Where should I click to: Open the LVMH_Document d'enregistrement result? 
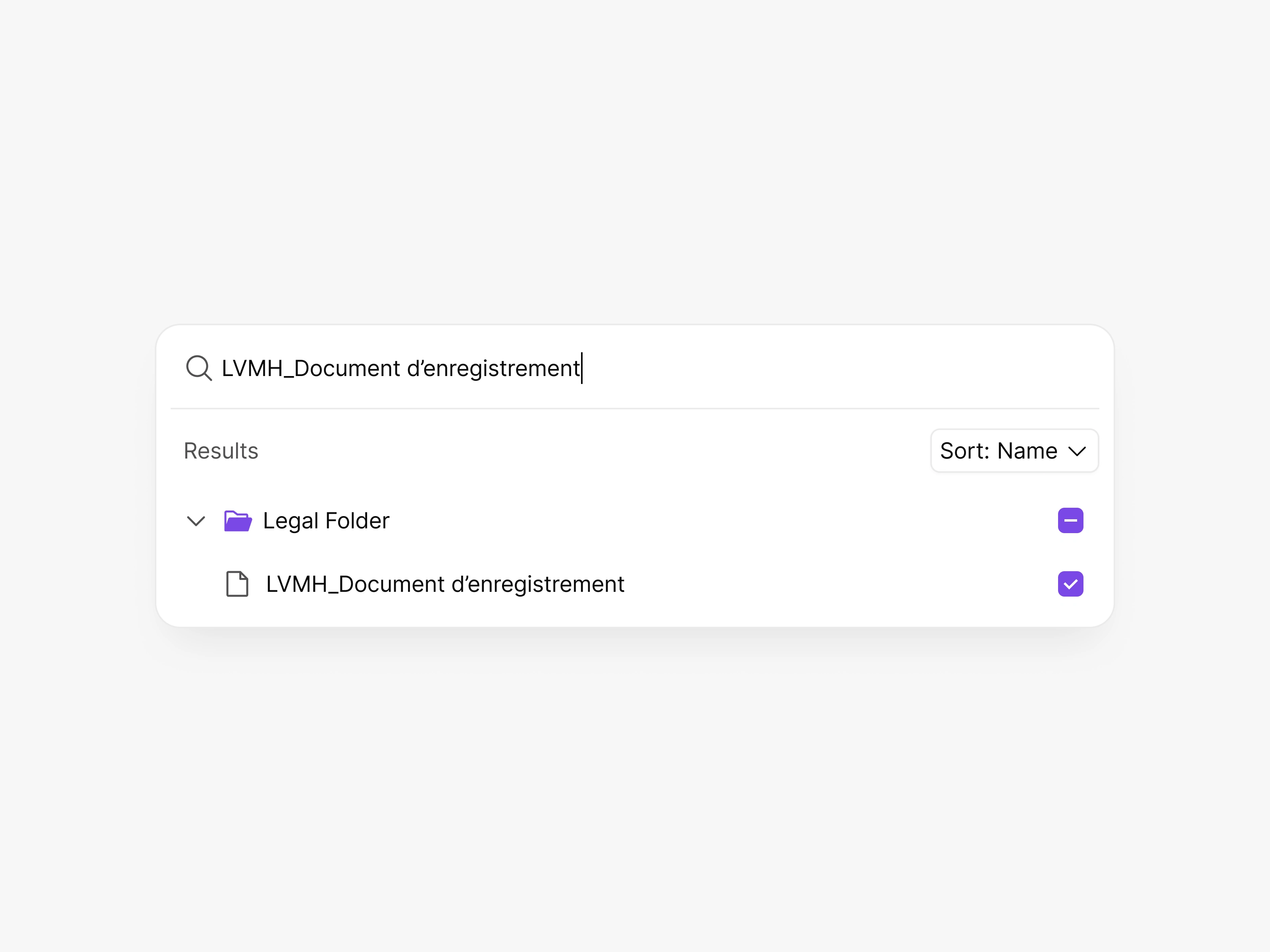(445, 584)
